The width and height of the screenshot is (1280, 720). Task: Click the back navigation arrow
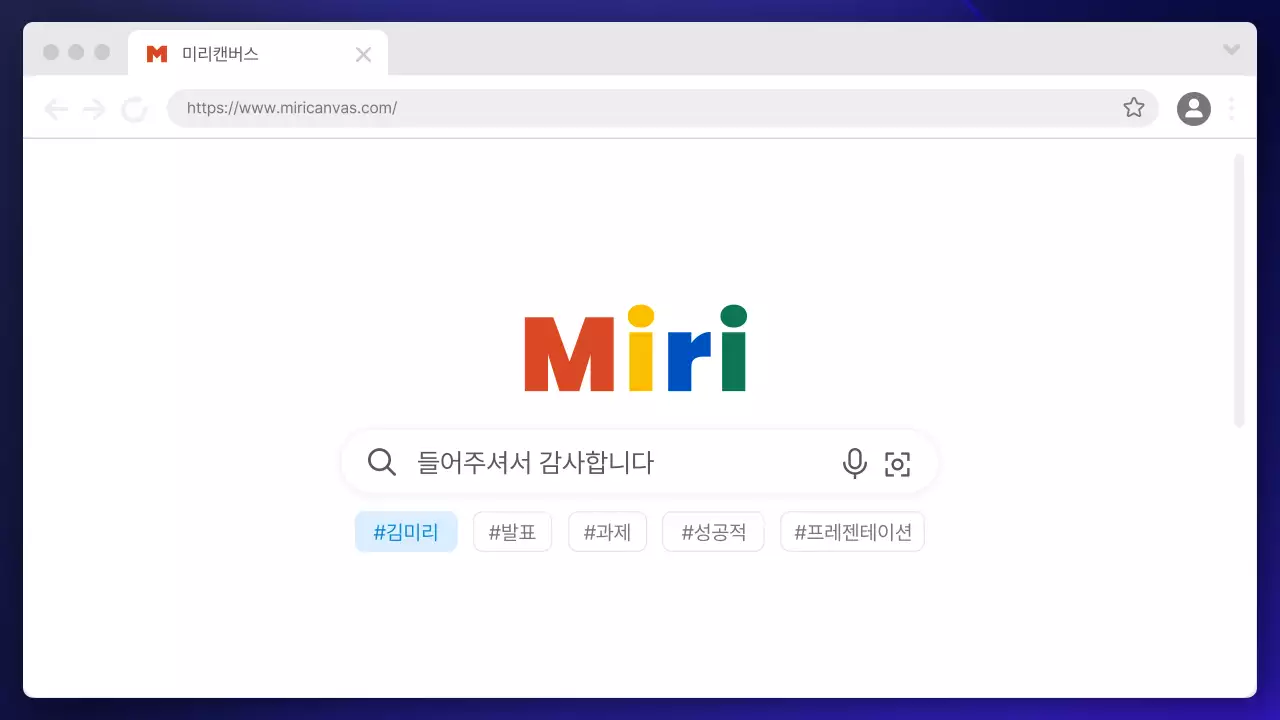pyautogui.click(x=57, y=108)
